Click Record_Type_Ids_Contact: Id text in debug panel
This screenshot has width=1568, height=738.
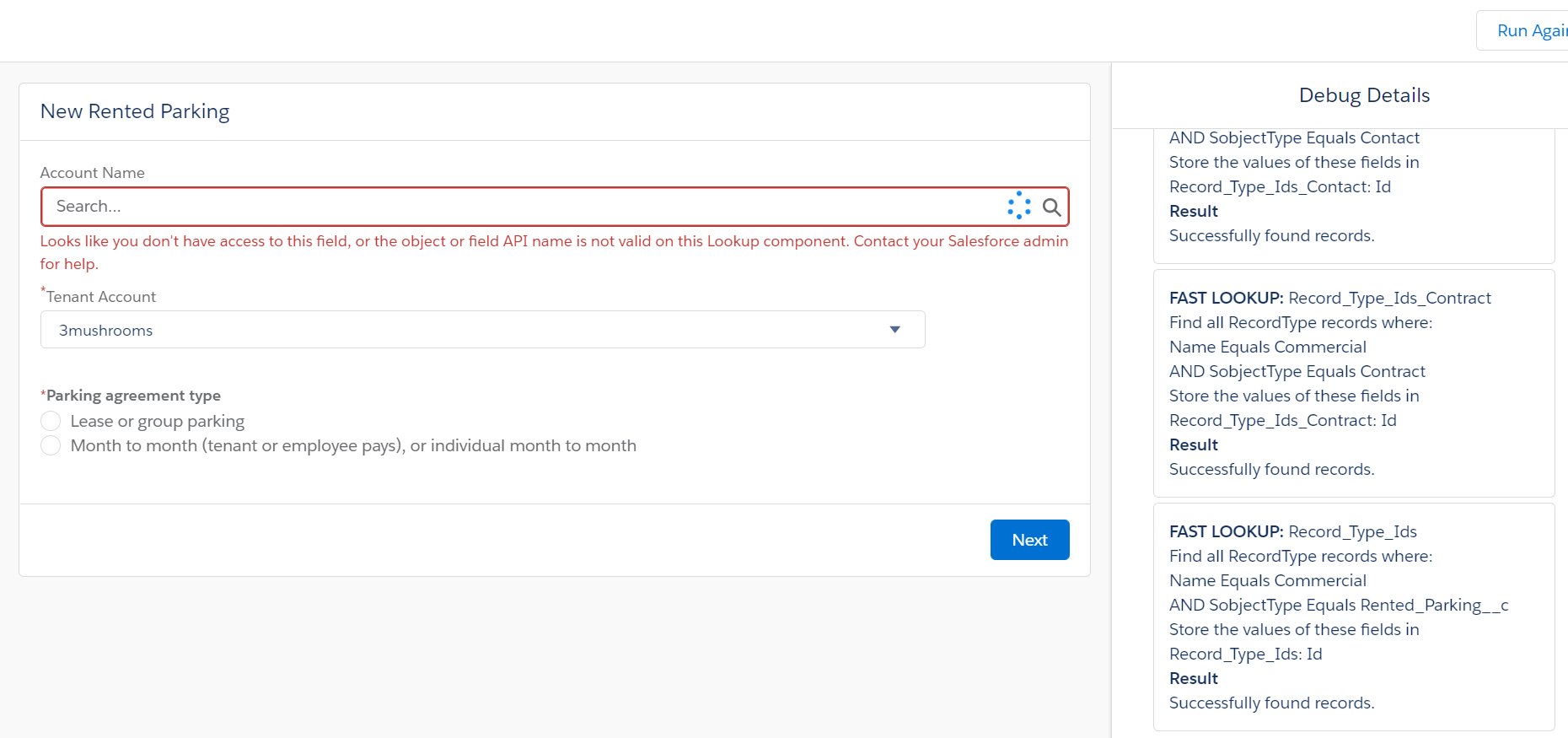pyautogui.click(x=1280, y=186)
